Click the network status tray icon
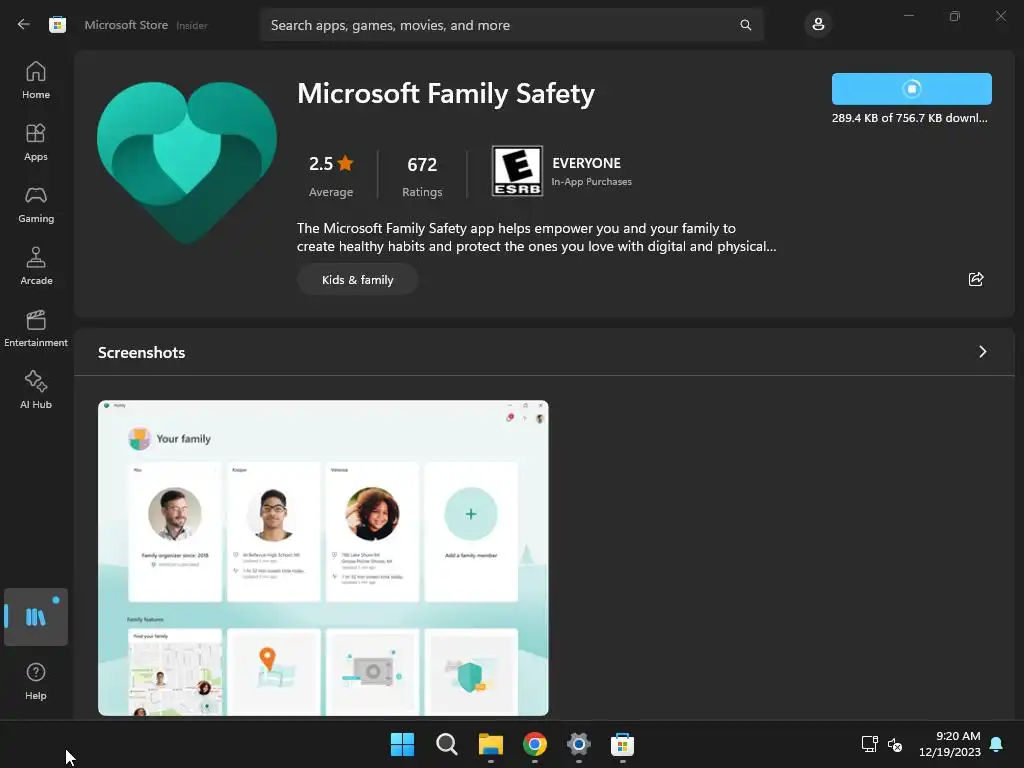 click(x=869, y=744)
